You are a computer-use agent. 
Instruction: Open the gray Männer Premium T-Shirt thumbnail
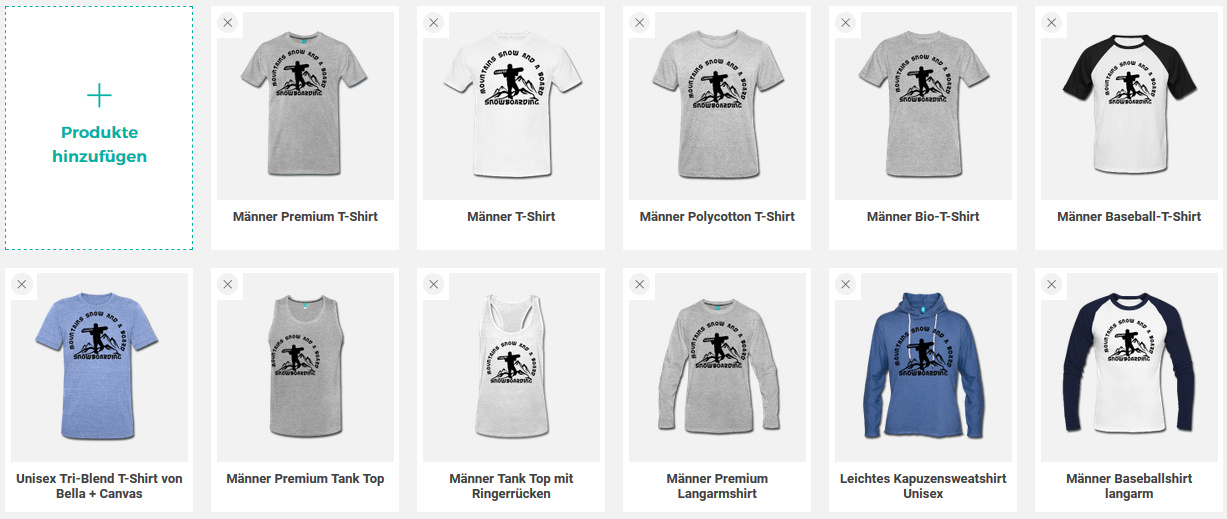[x=305, y=106]
